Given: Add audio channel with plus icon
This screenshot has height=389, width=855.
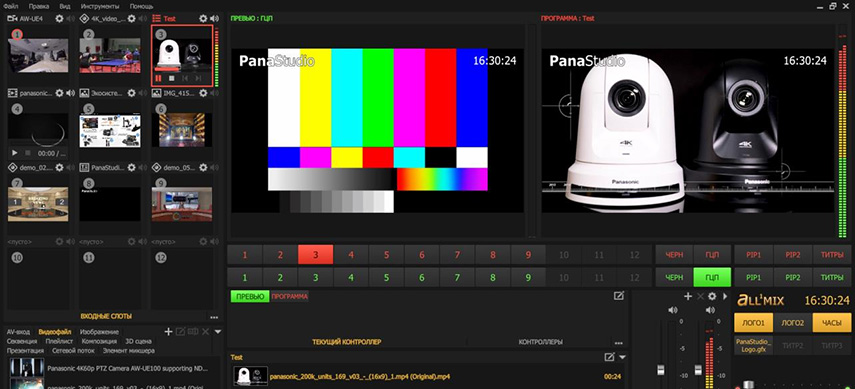Looking at the screenshot, I should click(x=688, y=296).
